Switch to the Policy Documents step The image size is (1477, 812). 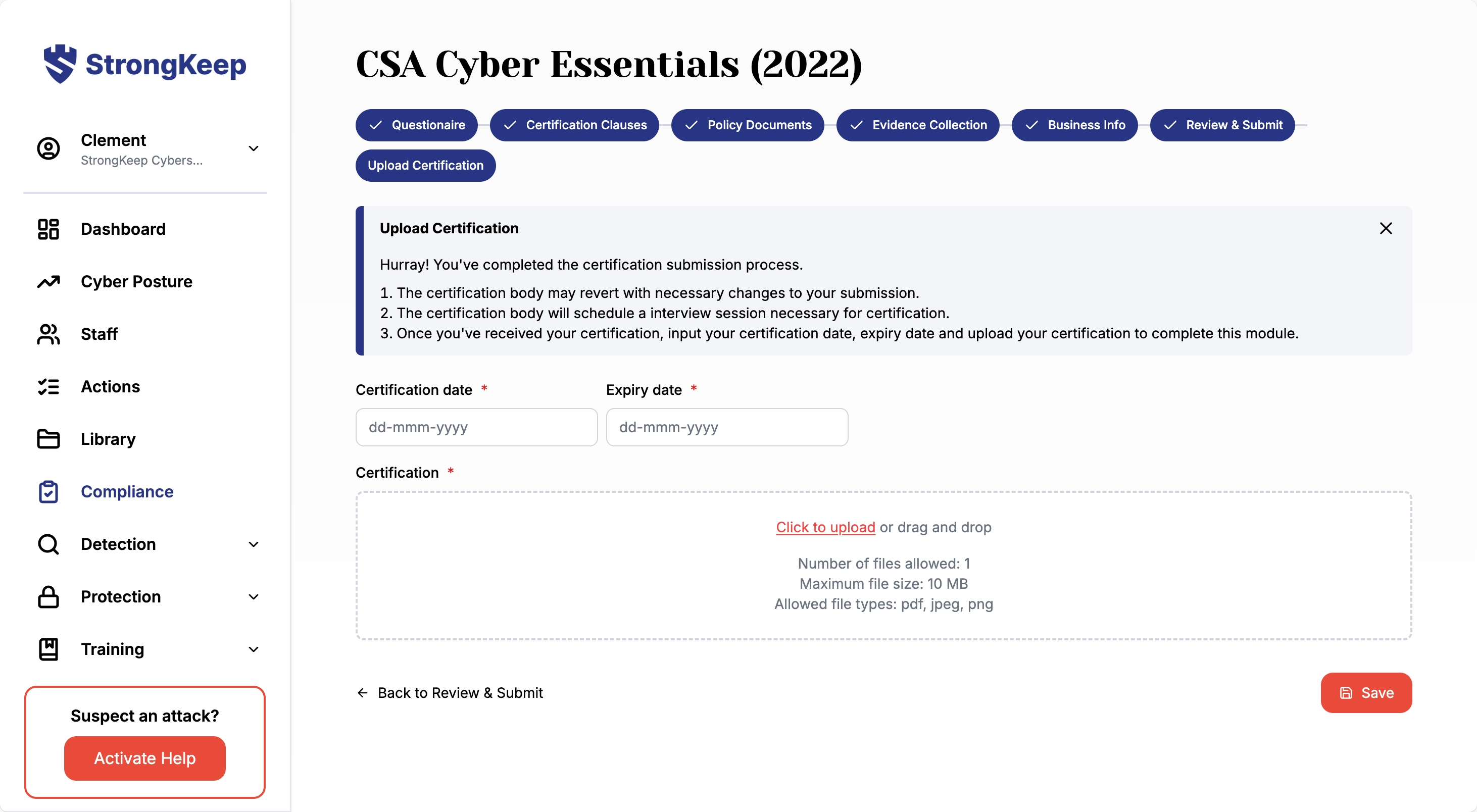click(x=747, y=125)
